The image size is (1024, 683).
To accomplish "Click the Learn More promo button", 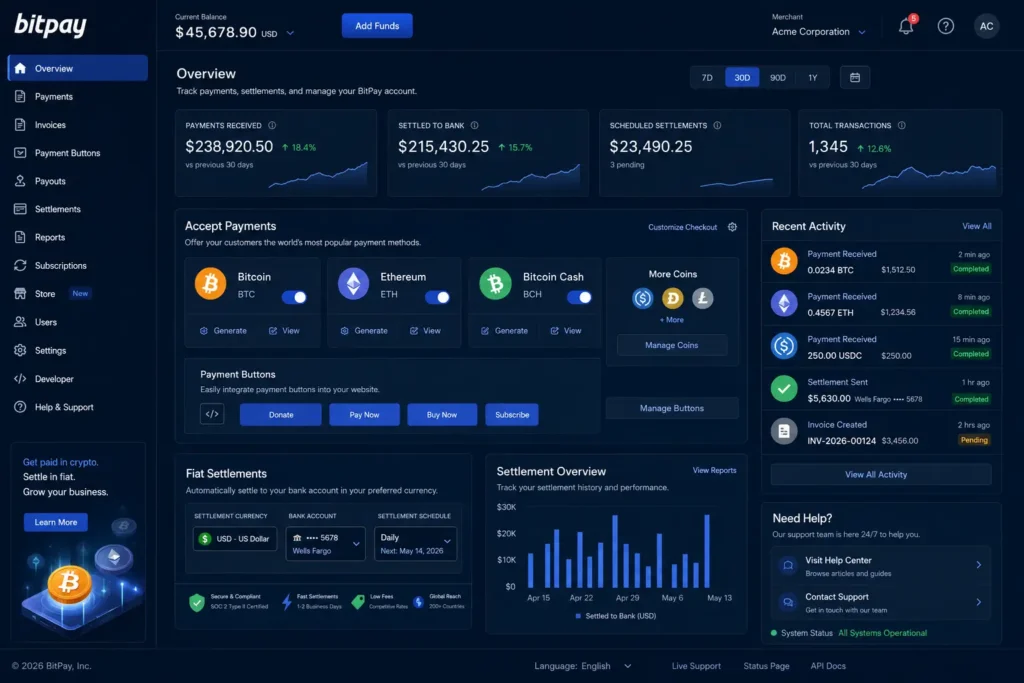I will [56, 522].
